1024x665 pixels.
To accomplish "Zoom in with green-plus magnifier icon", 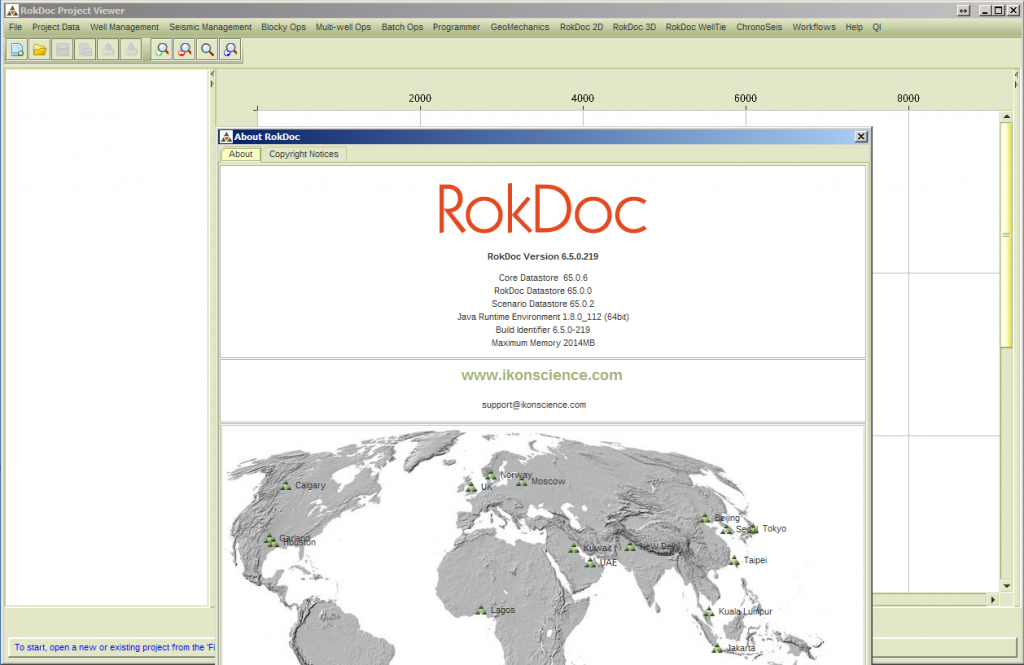I will 162,50.
